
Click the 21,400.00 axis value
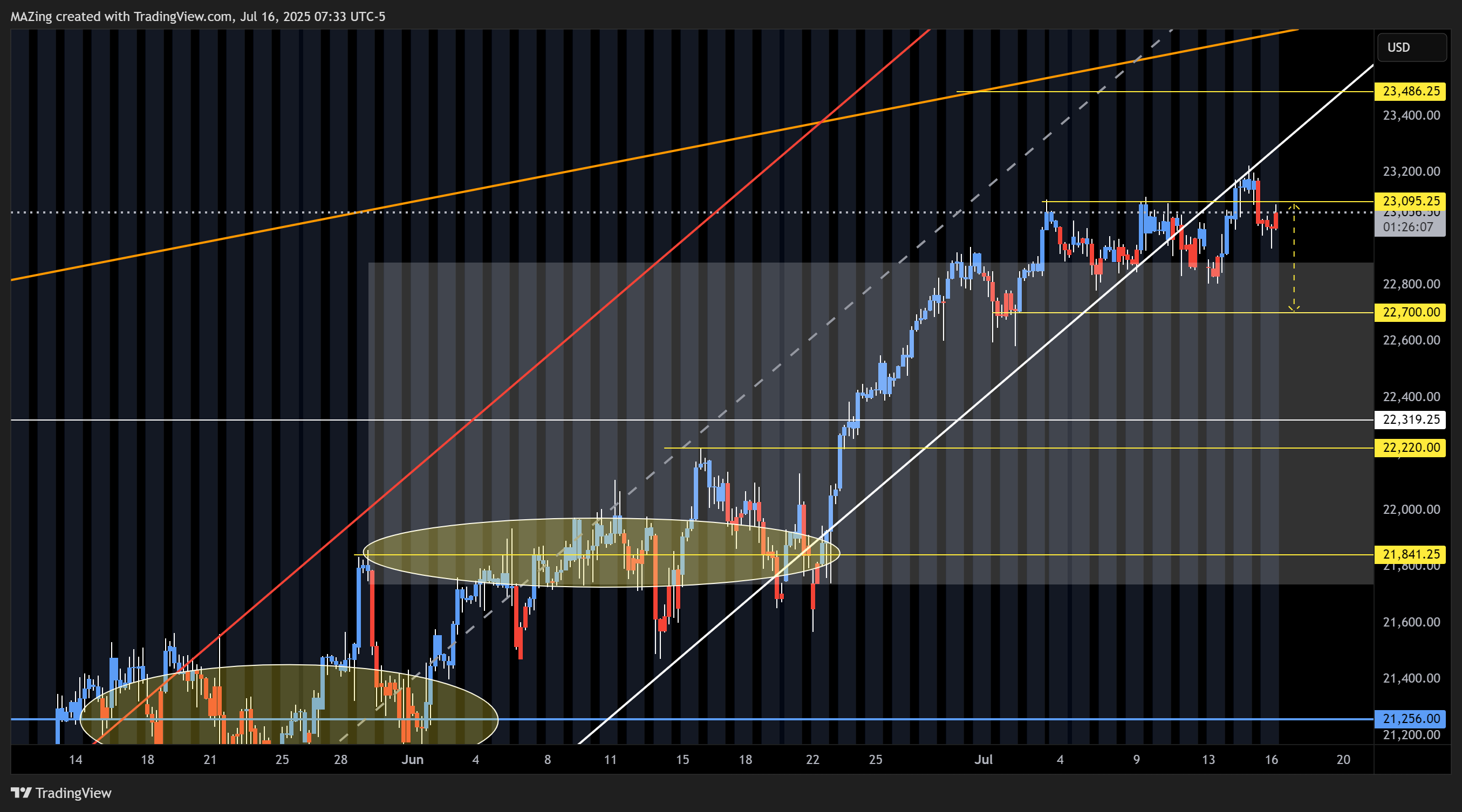[x=1411, y=678]
